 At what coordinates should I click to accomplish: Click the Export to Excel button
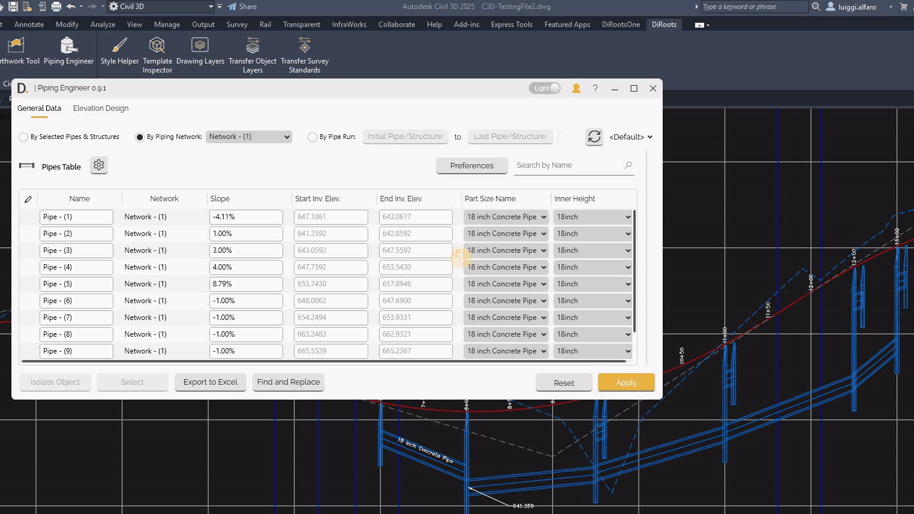[x=210, y=382]
